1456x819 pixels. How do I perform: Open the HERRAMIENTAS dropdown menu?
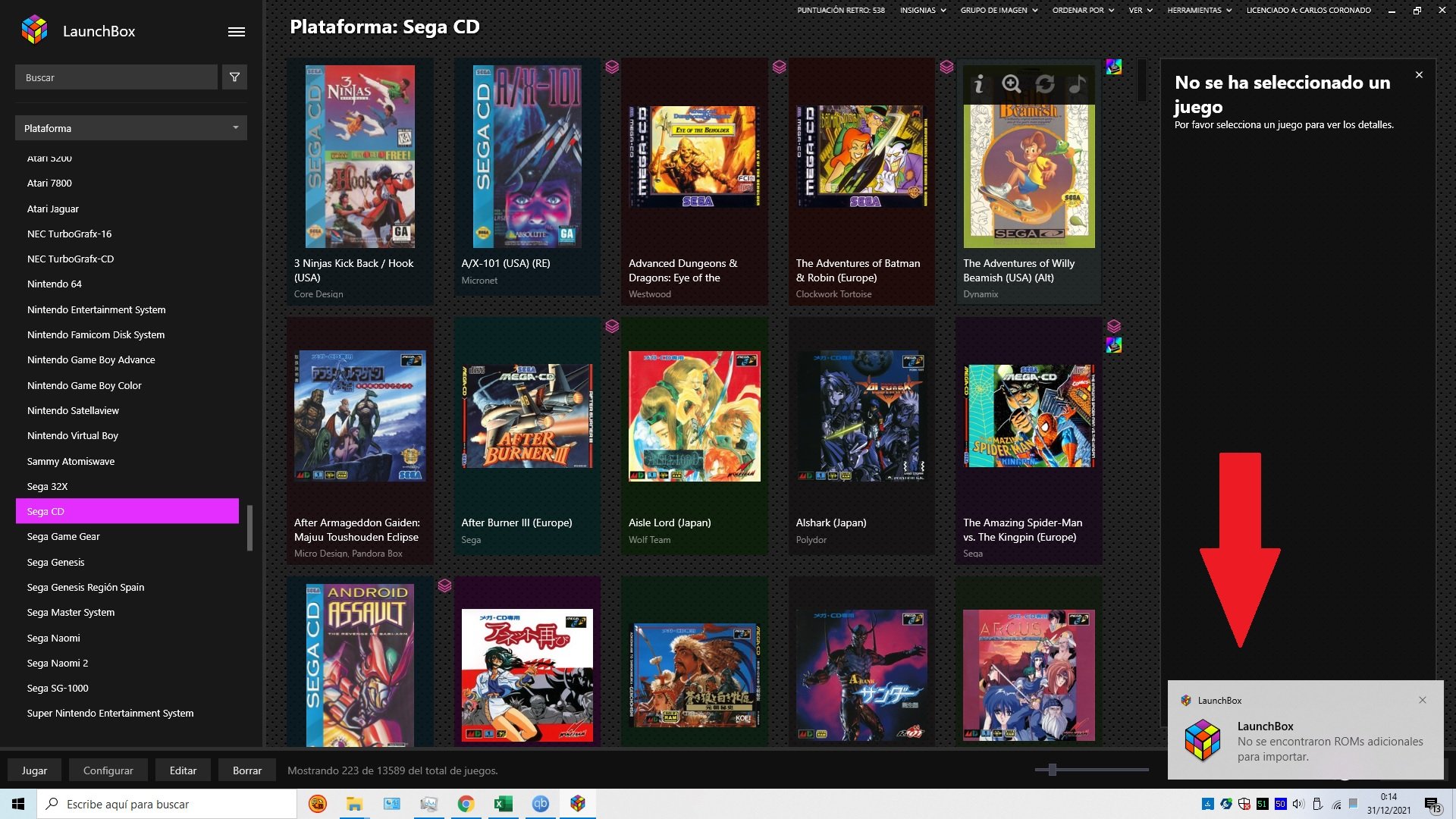(1200, 11)
